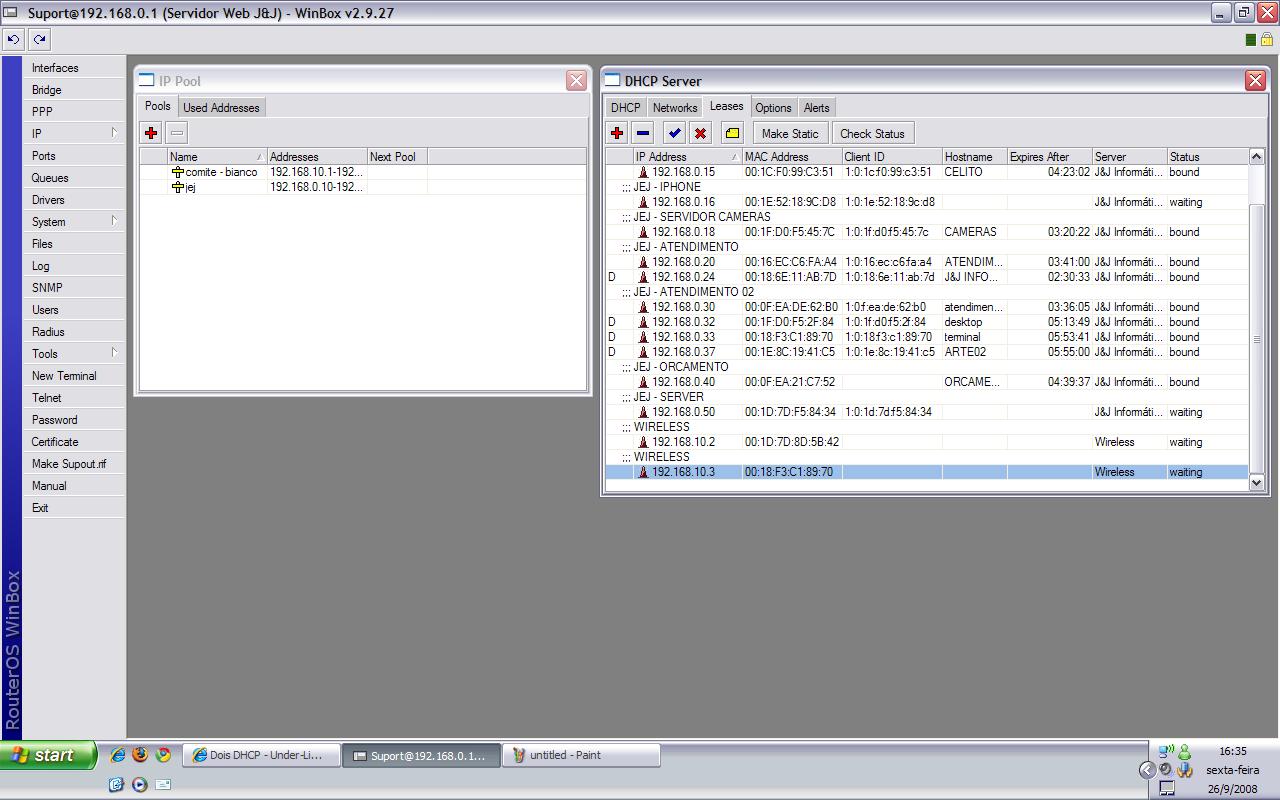The width and height of the screenshot is (1280, 800).
Task: Sort leases by the MAC Address column
Action: 791,157
